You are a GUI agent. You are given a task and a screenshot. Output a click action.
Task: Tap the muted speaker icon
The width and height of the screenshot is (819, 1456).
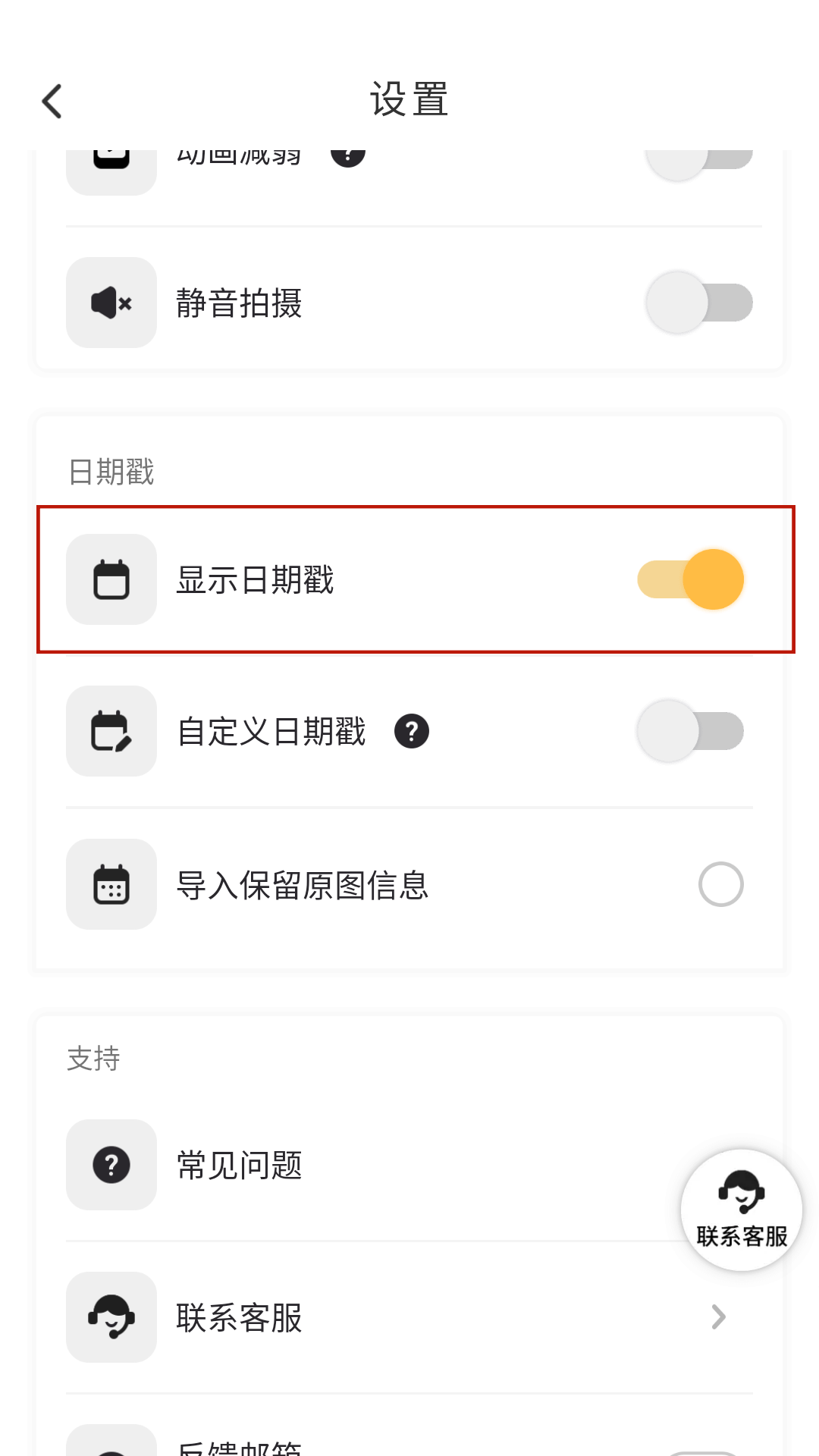point(111,303)
